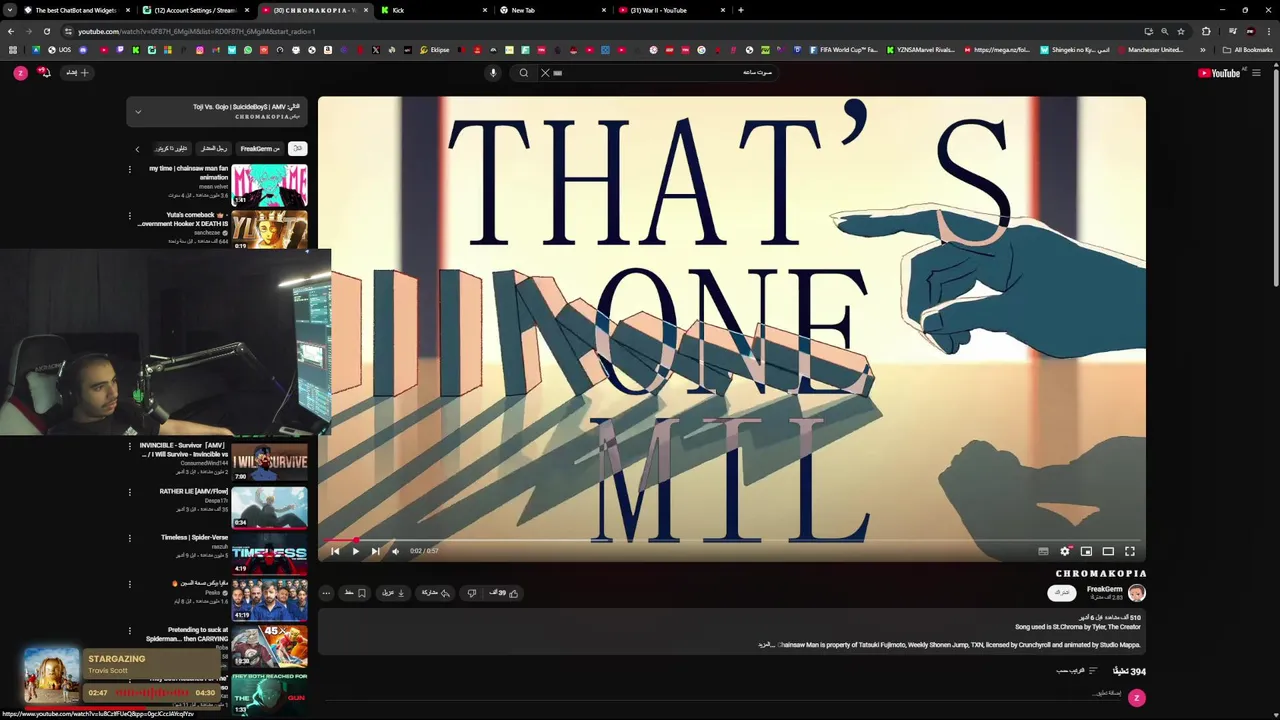The width and height of the screenshot is (1280, 720).
Task: Open the FreakGerm channel avatar
Action: 1137,592
